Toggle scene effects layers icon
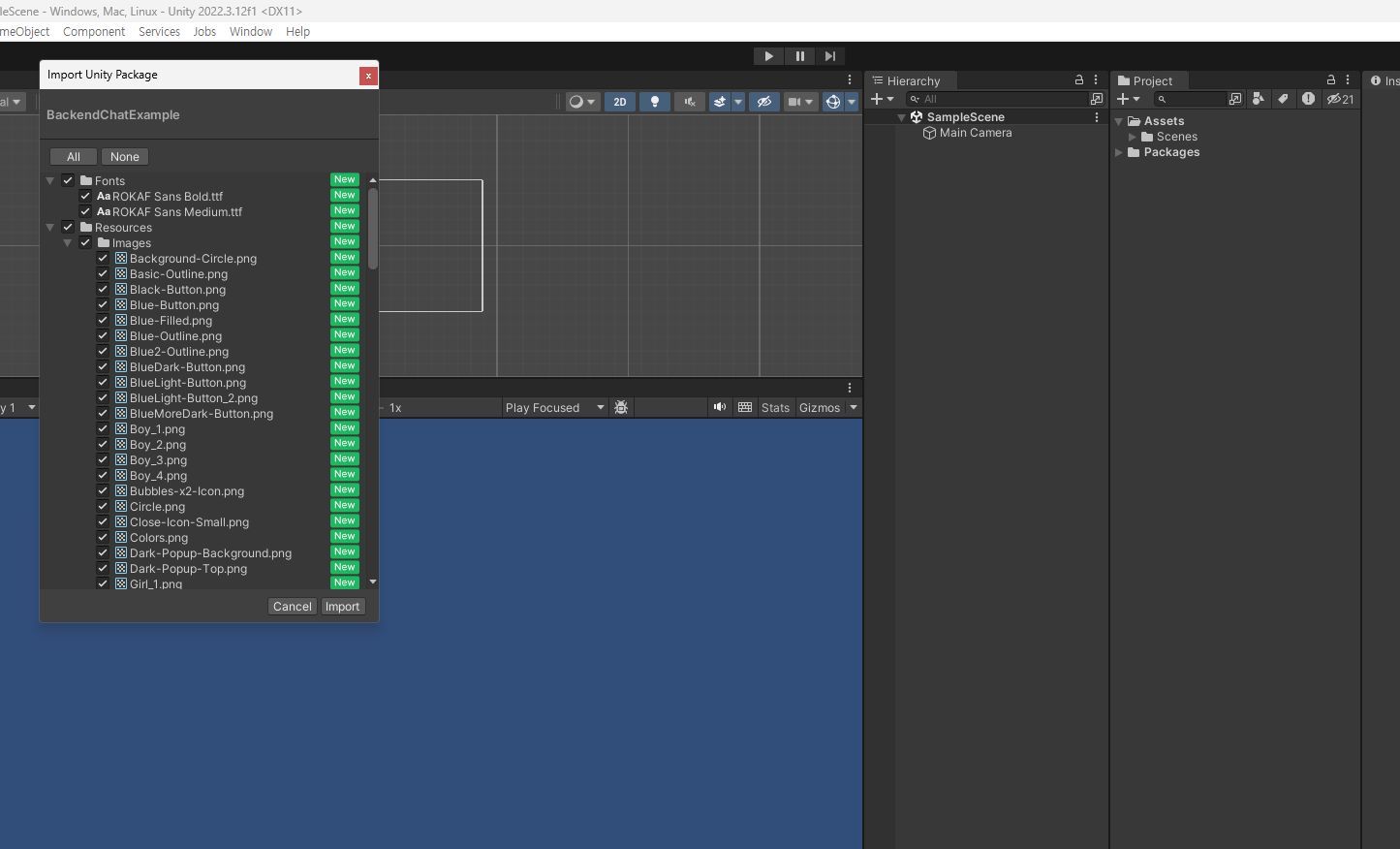Viewport: 1400px width, 849px height. 720,102
